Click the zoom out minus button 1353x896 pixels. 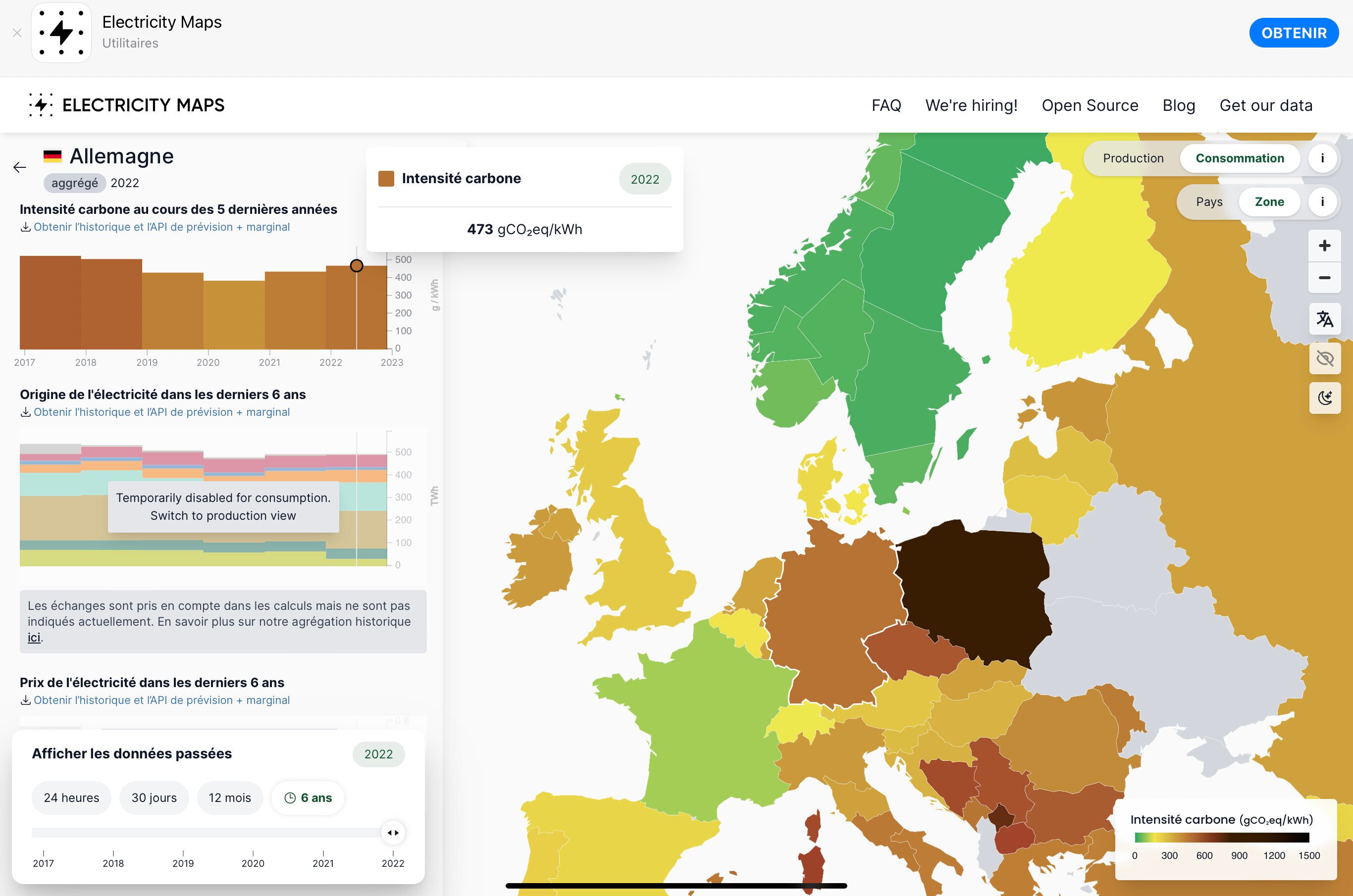coord(1324,278)
